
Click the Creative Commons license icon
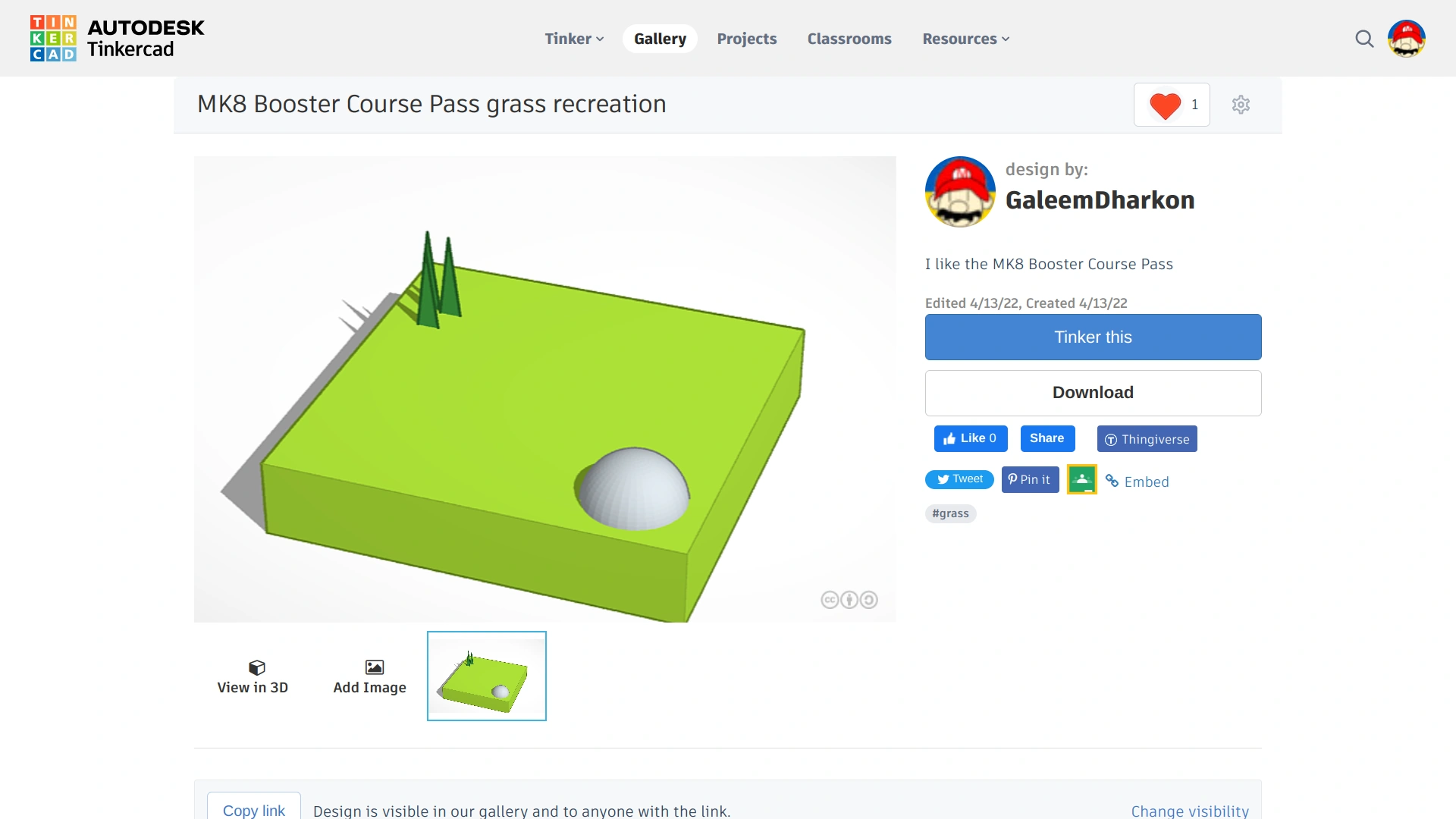(849, 600)
